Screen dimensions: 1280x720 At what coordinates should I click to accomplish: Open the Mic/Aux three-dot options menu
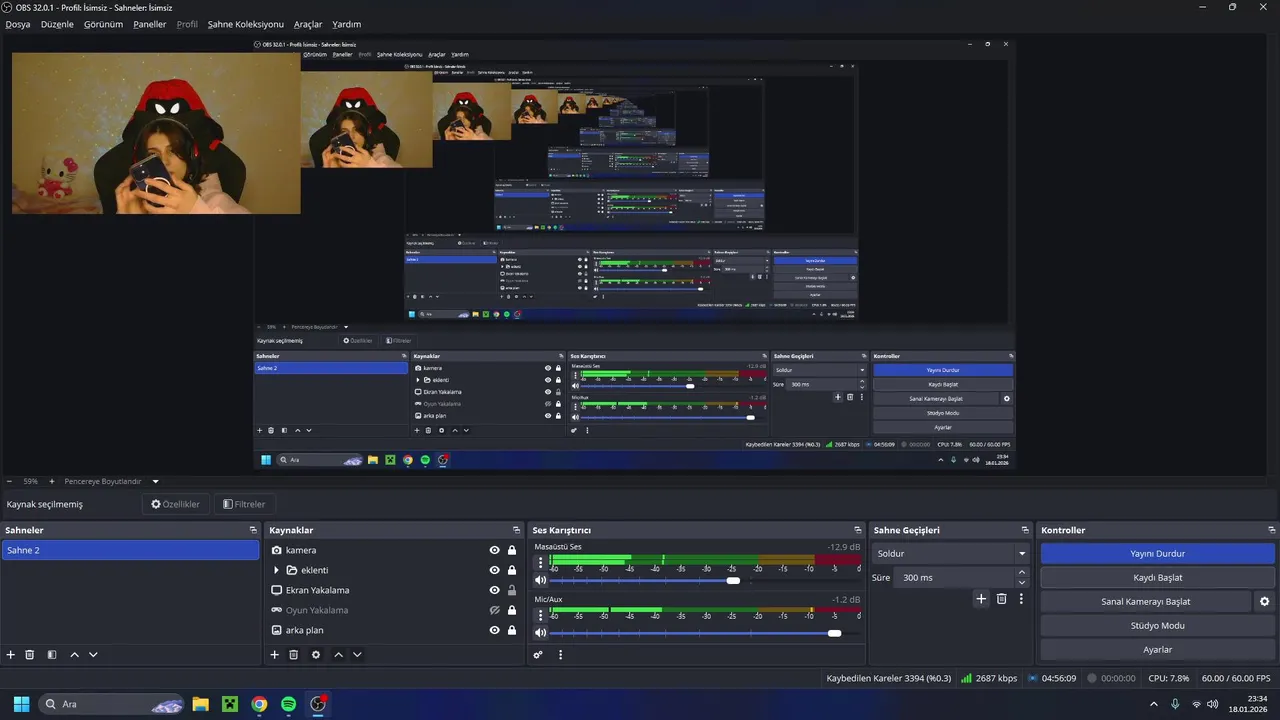[x=541, y=614]
